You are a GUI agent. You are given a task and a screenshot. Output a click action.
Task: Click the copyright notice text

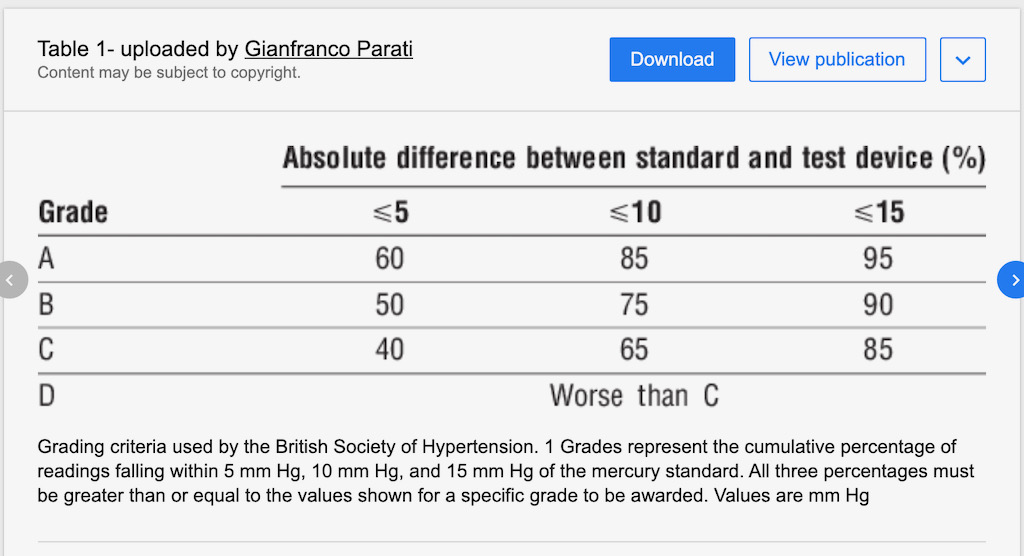[169, 73]
